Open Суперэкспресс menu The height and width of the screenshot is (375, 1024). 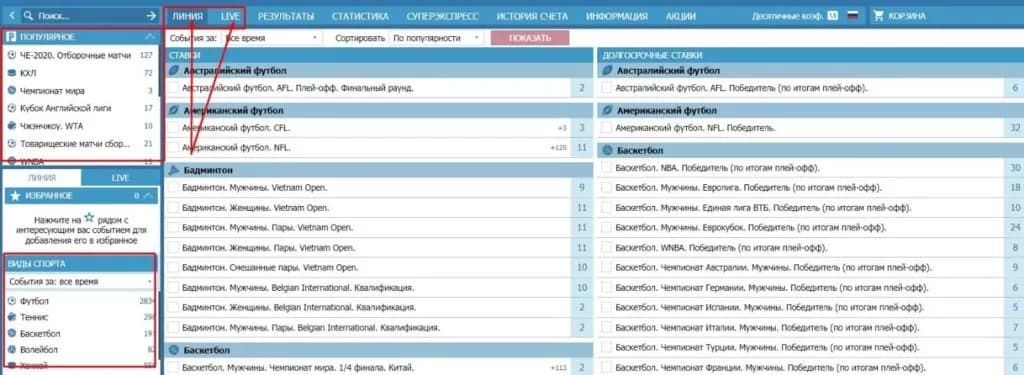(442, 16)
